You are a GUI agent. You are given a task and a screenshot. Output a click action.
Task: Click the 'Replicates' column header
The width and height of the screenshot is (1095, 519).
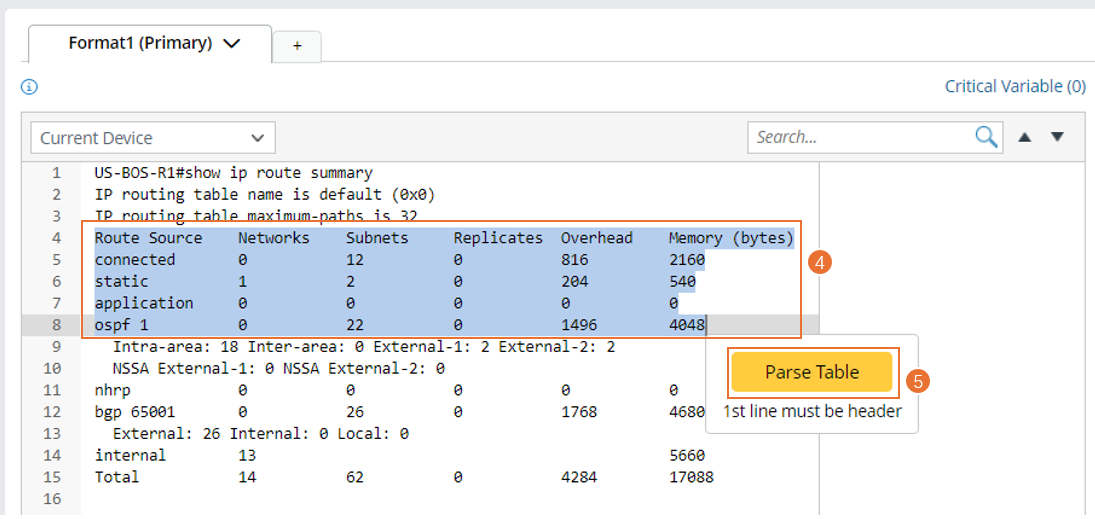coord(498,238)
